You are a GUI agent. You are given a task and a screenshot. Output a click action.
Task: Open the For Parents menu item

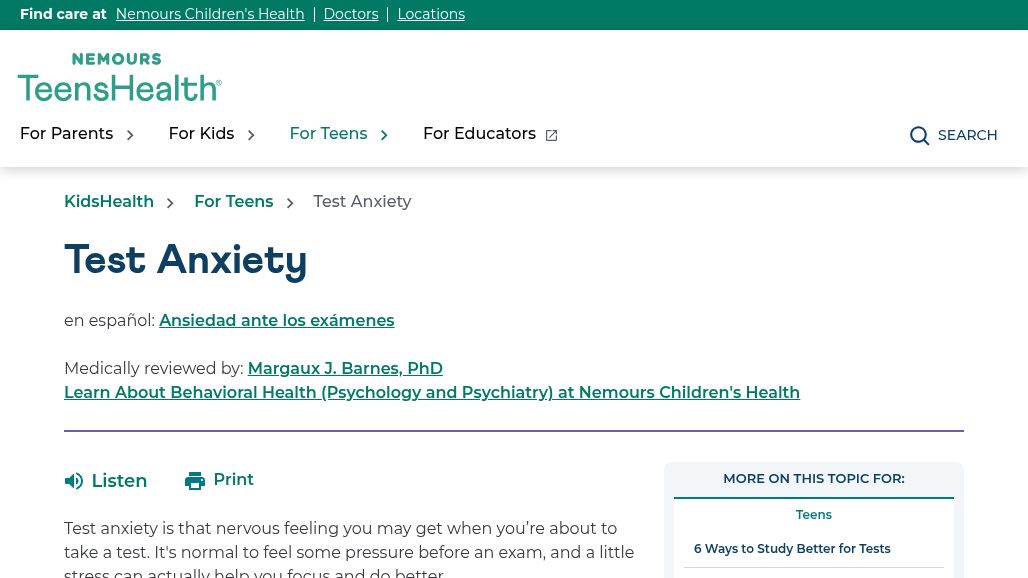tap(66, 134)
